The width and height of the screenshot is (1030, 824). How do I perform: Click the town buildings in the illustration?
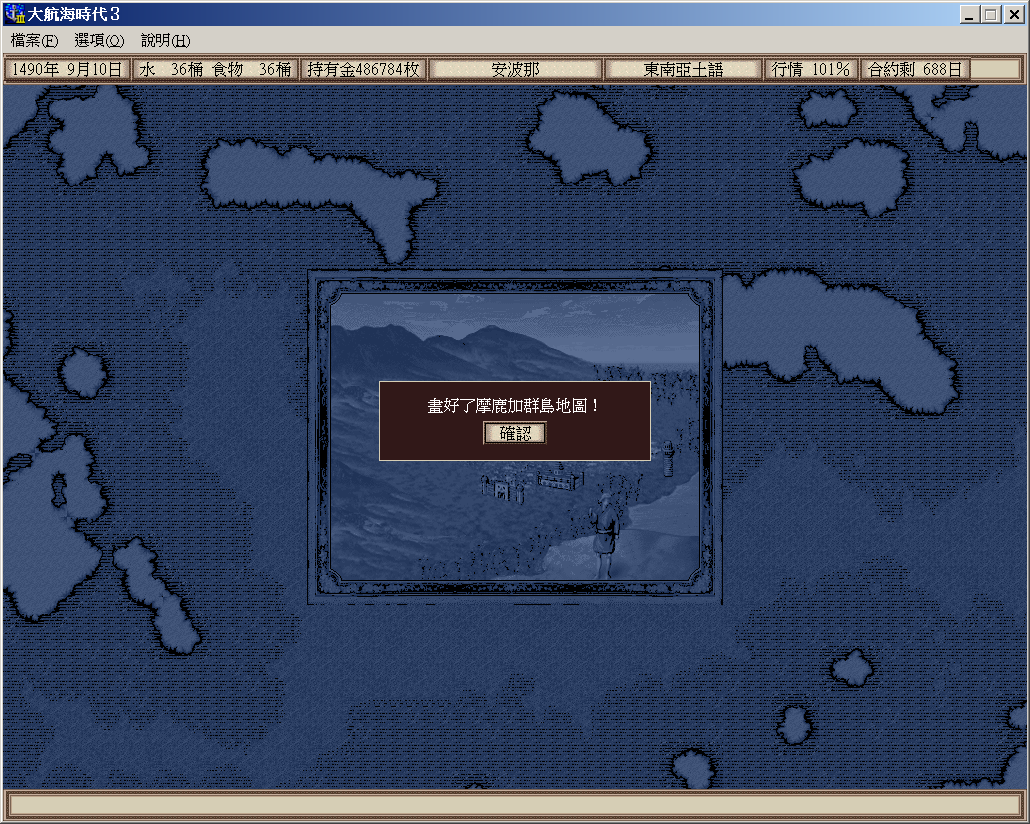[x=535, y=482]
